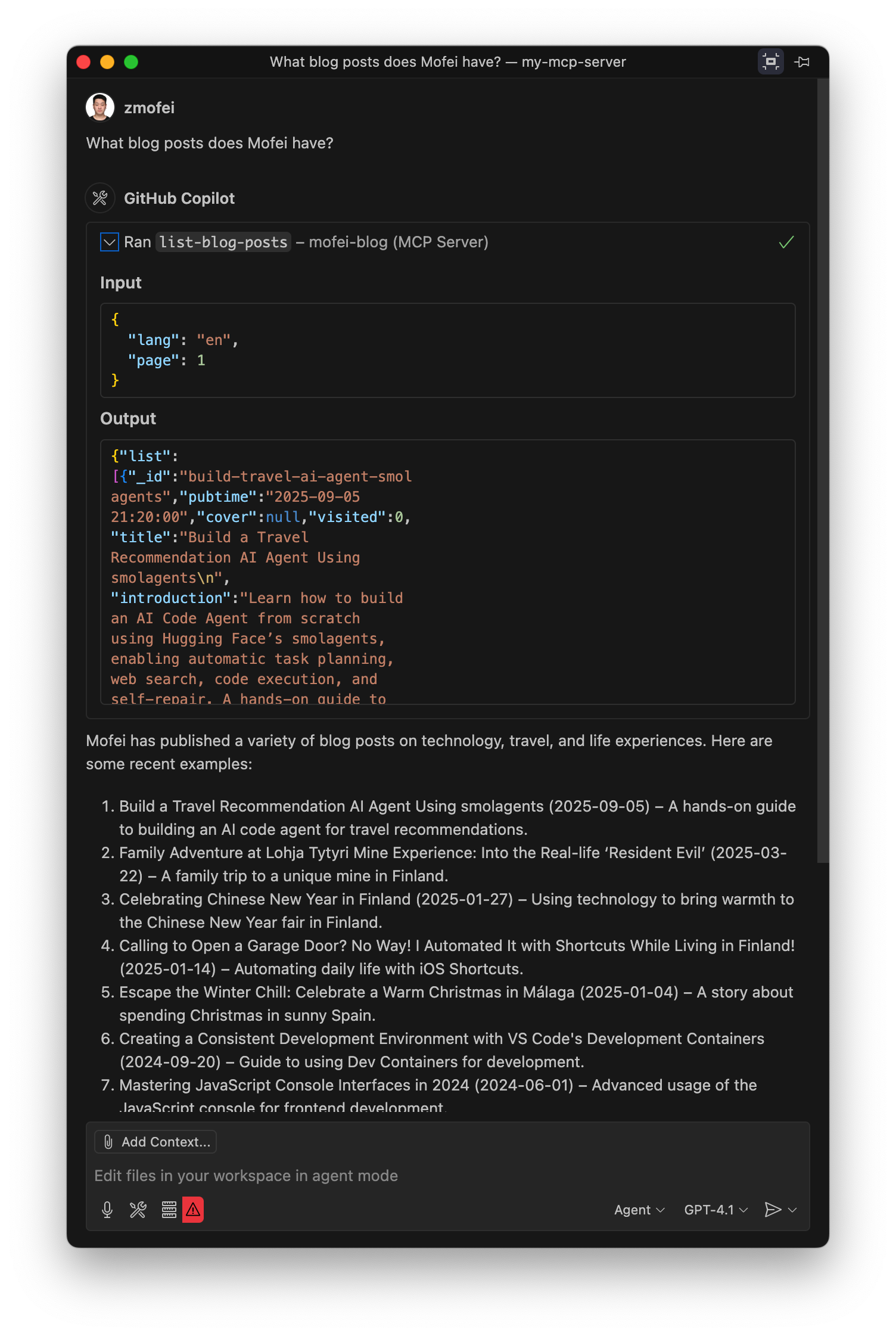Click the 'Input' heading
Image resolution: width=896 pixels, height=1336 pixels.
click(121, 282)
